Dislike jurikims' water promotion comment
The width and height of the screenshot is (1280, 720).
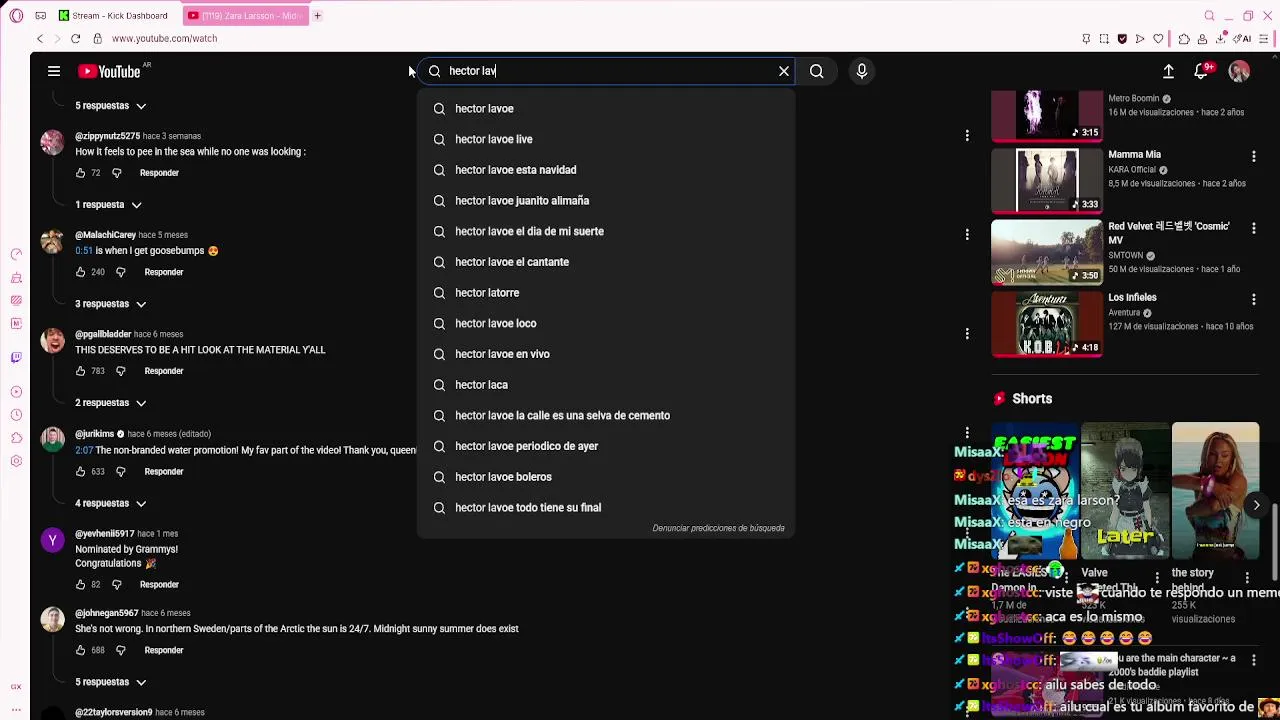(x=121, y=472)
